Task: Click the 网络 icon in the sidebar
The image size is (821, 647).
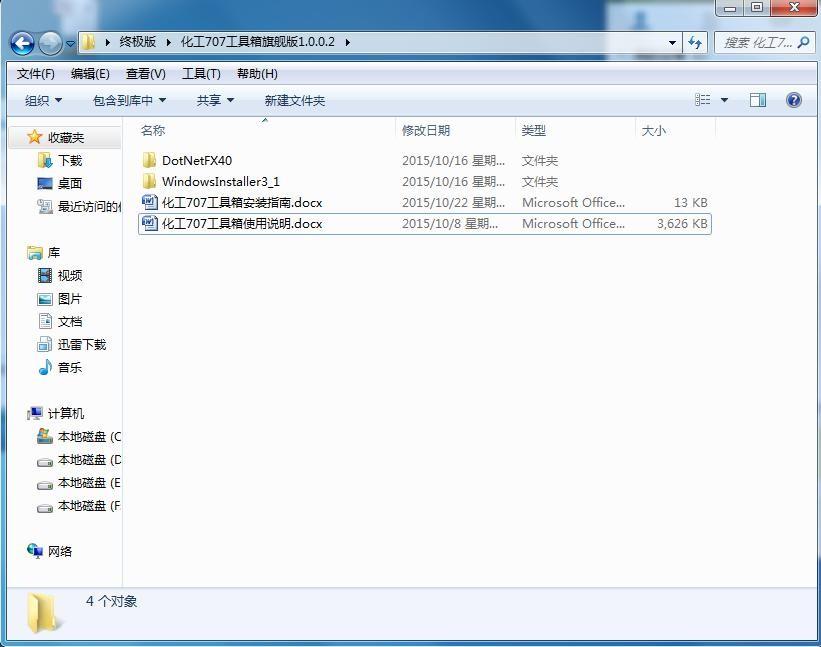Action: click(37, 551)
